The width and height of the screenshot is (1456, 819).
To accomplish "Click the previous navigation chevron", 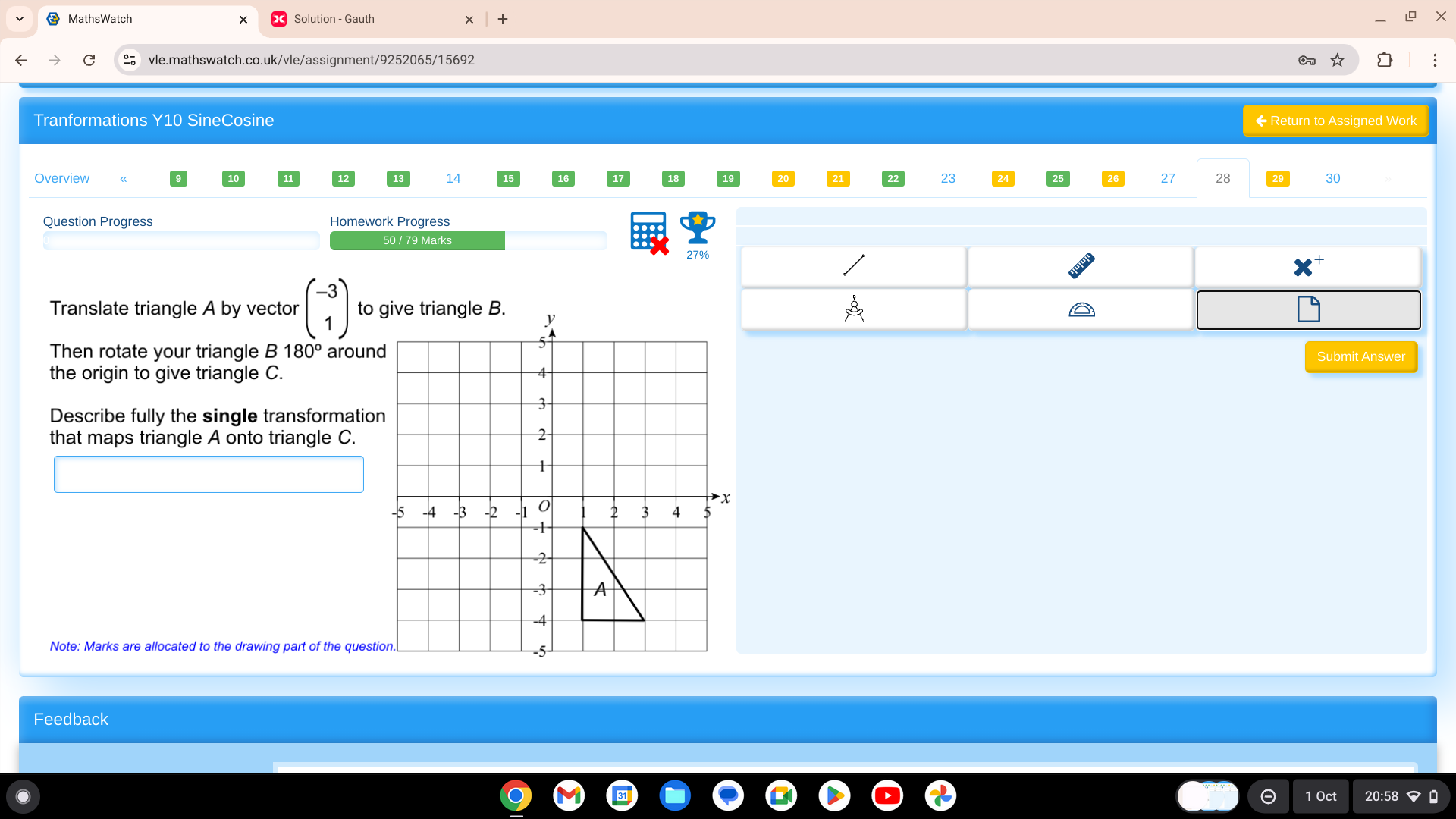I will point(123,178).
